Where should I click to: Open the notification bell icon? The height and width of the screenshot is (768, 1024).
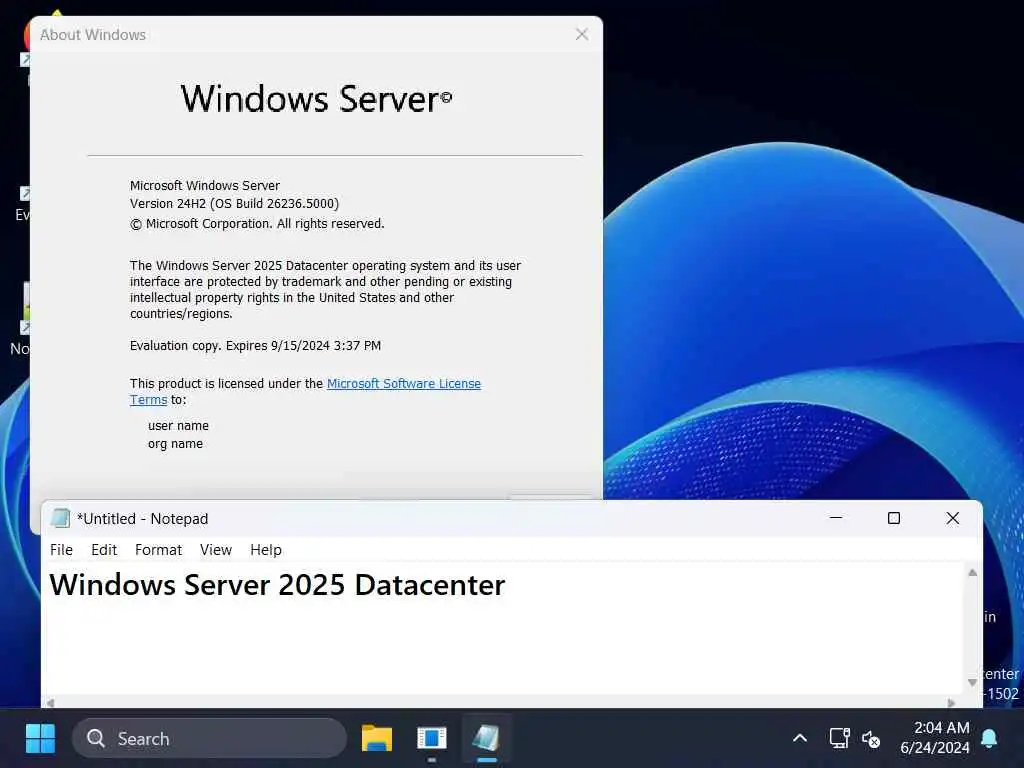point(989,739)
